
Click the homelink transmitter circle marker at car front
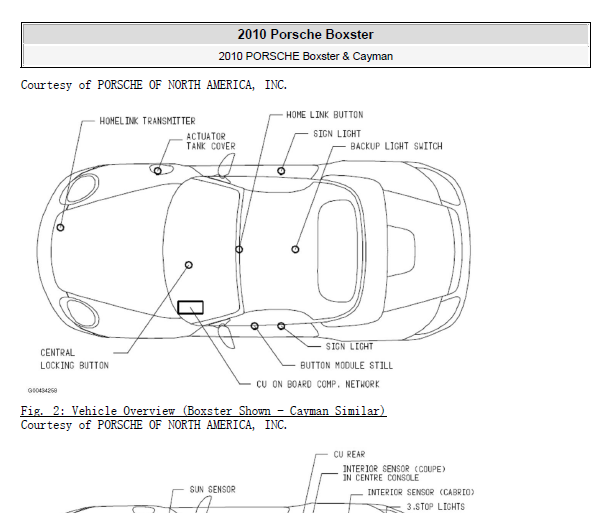(x=60, y=228)
